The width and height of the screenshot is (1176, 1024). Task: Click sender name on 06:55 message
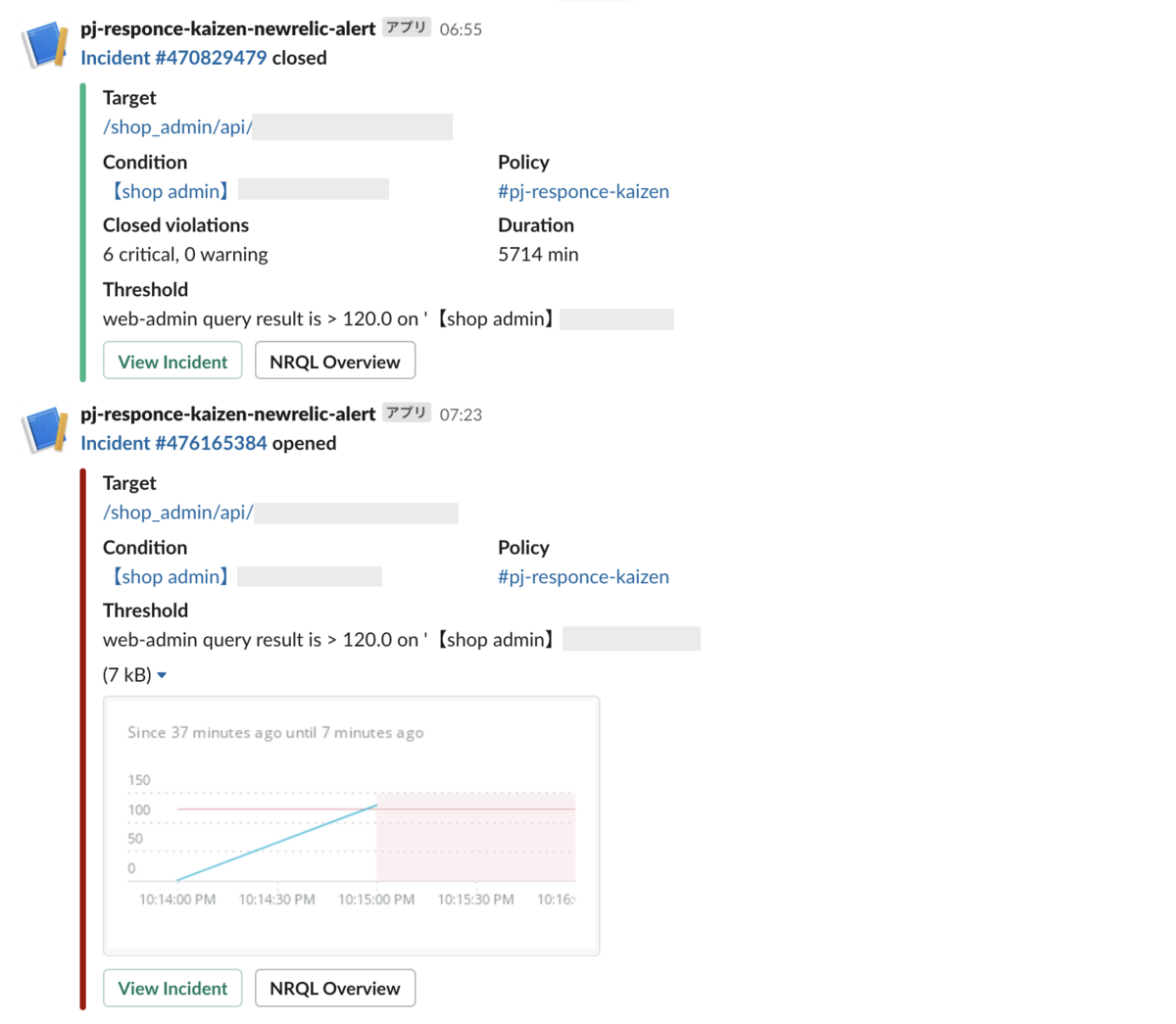pos(227,28)
